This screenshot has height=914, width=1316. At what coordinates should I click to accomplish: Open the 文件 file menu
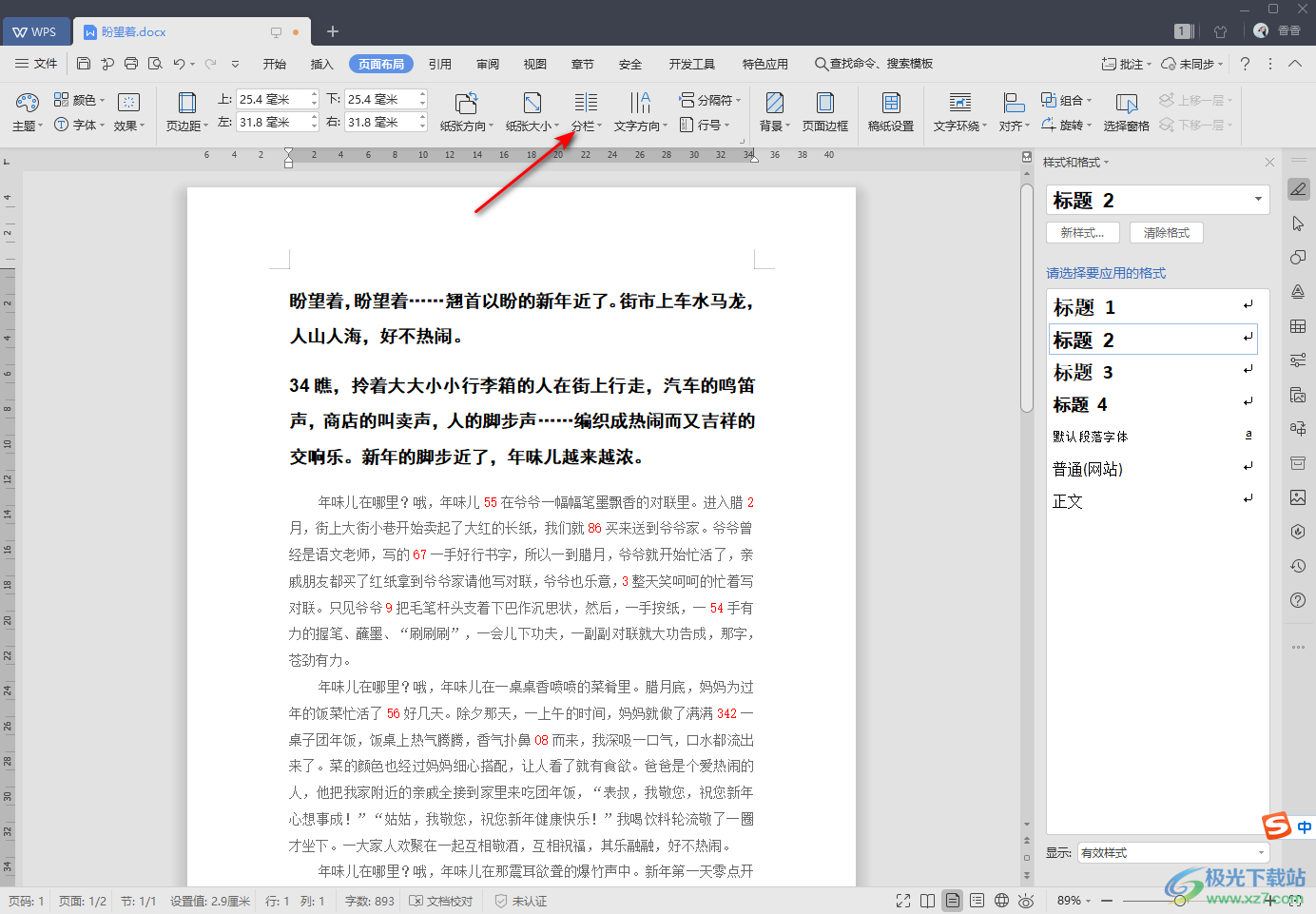[36, 64]
